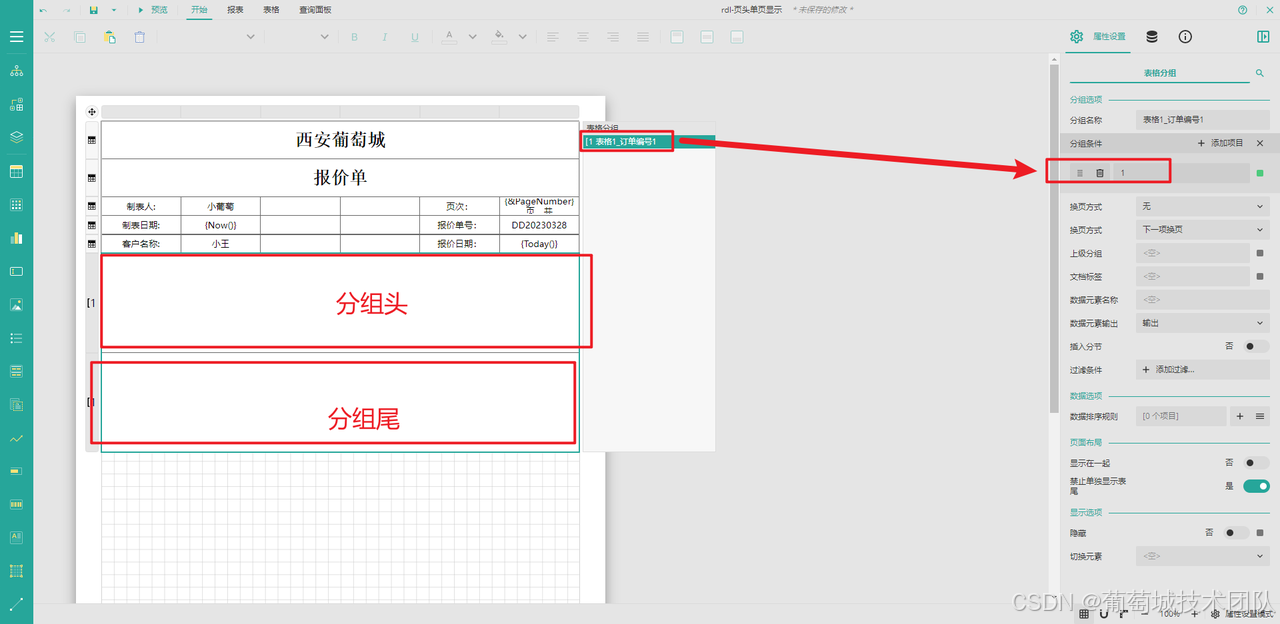Switch to the 报表 tab

click(x=235, y=10)
